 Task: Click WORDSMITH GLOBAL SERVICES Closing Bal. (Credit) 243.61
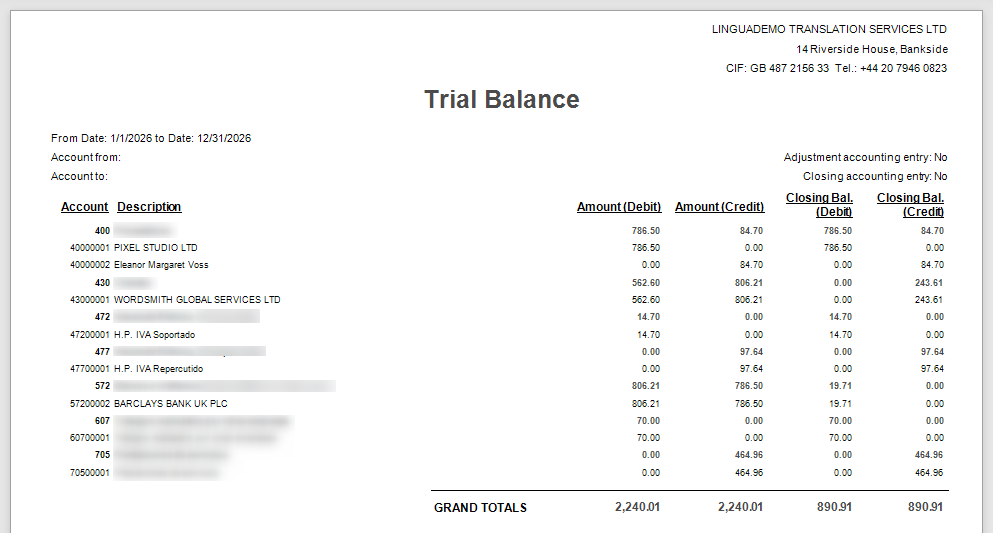pos(928,299)
